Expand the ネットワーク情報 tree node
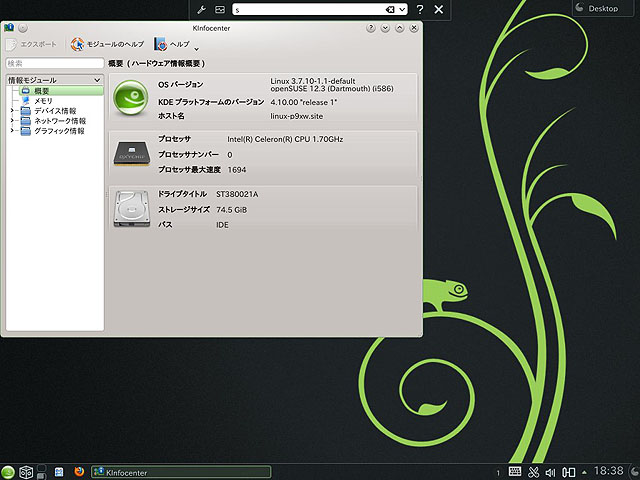Screen dimensions: 640x480 coord(12,121)
